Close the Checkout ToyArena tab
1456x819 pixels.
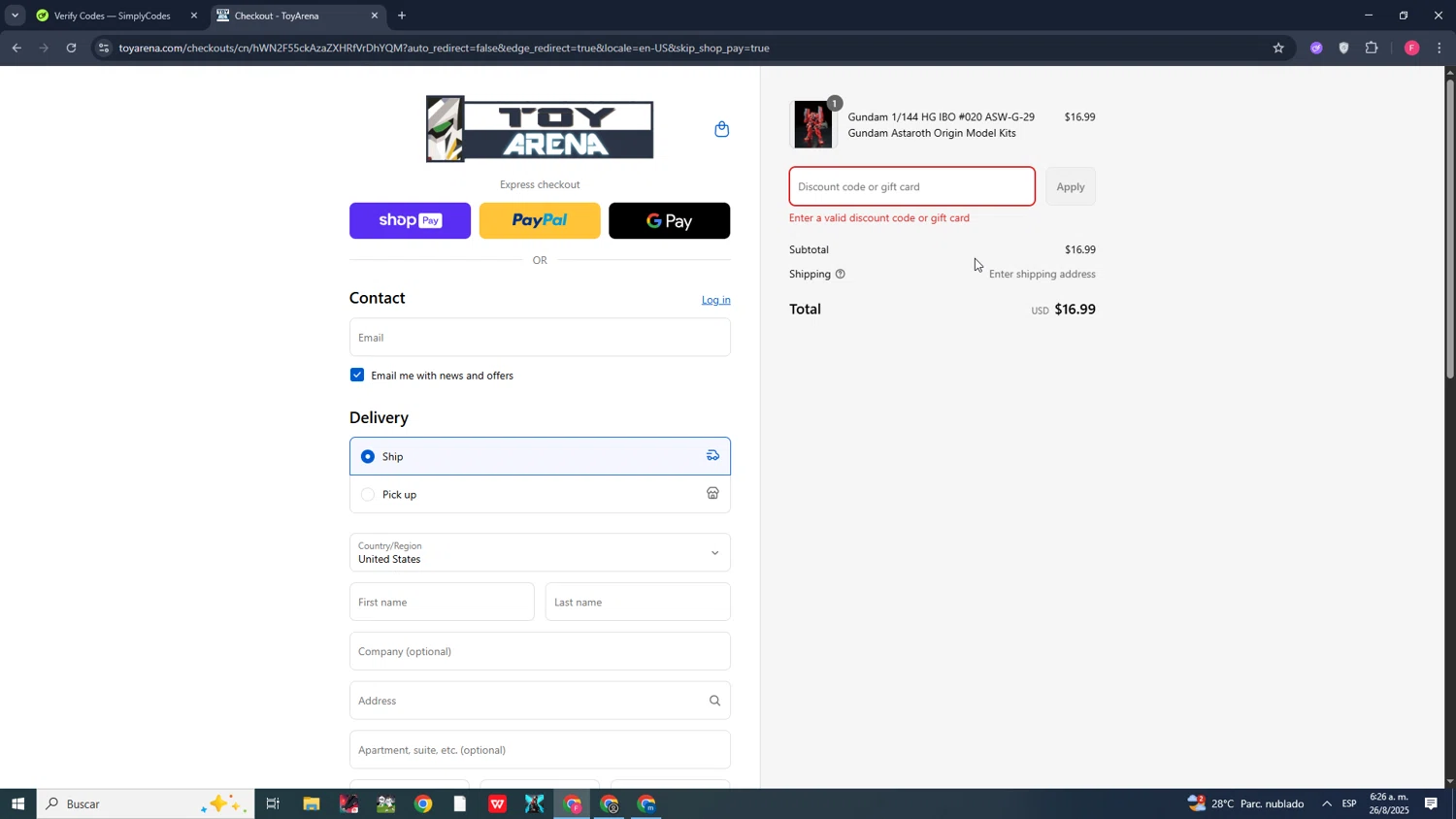[375, 16]
